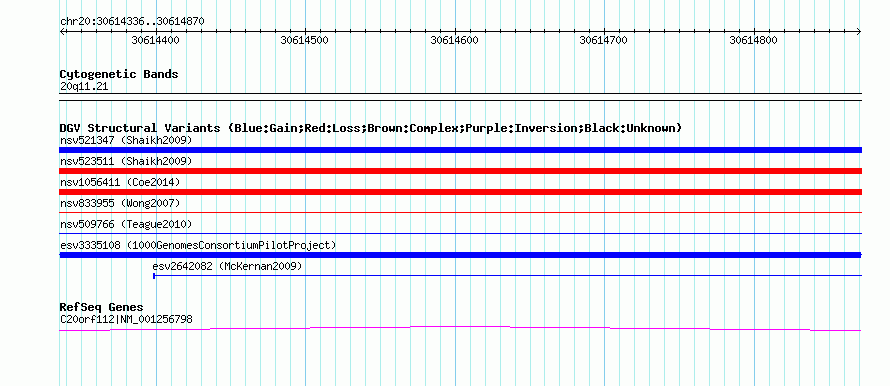Click the thin blue line for nsv509766
890x386 pixels.
coord(460,233)
